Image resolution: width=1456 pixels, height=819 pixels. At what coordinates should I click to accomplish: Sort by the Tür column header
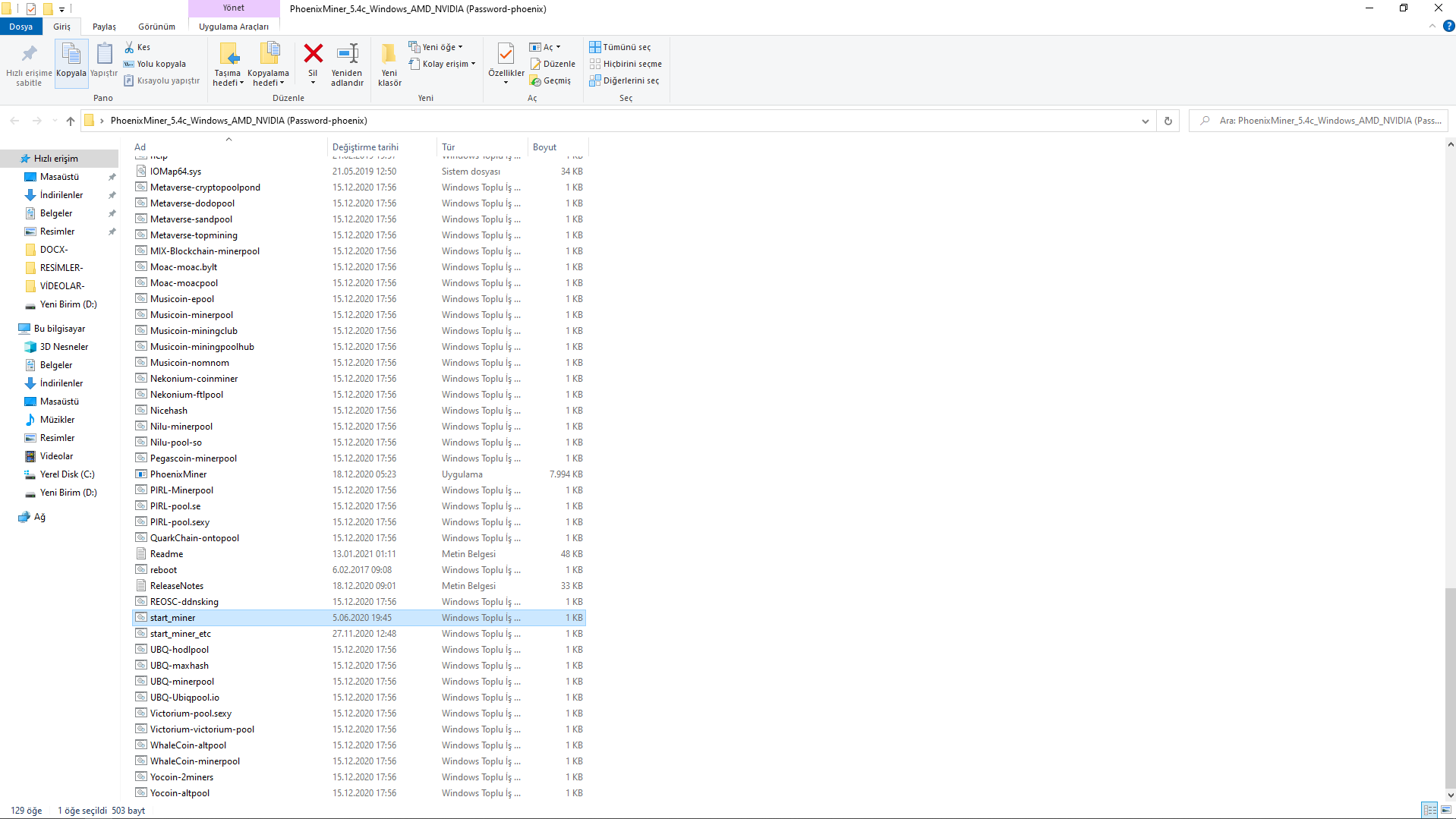482,147
